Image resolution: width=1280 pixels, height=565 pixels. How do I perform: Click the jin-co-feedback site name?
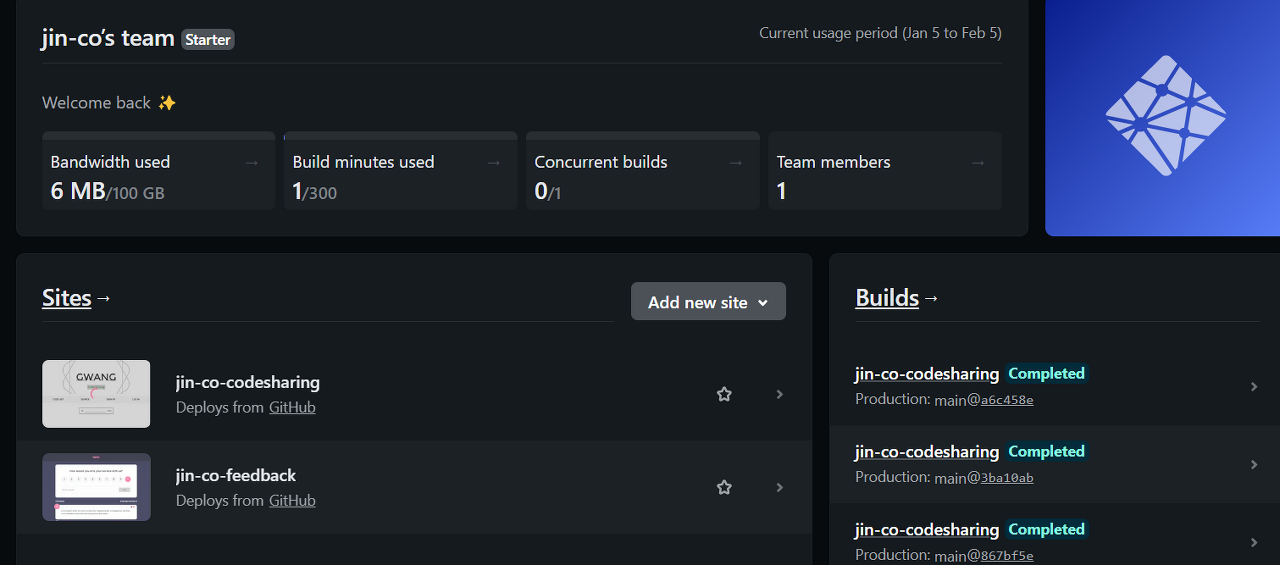[x=236, y=475]
